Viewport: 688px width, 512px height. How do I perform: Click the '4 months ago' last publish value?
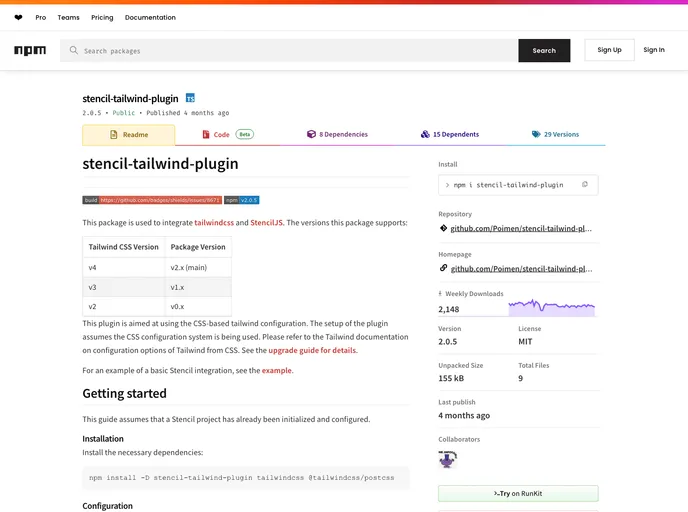click(x=464, y=415)
